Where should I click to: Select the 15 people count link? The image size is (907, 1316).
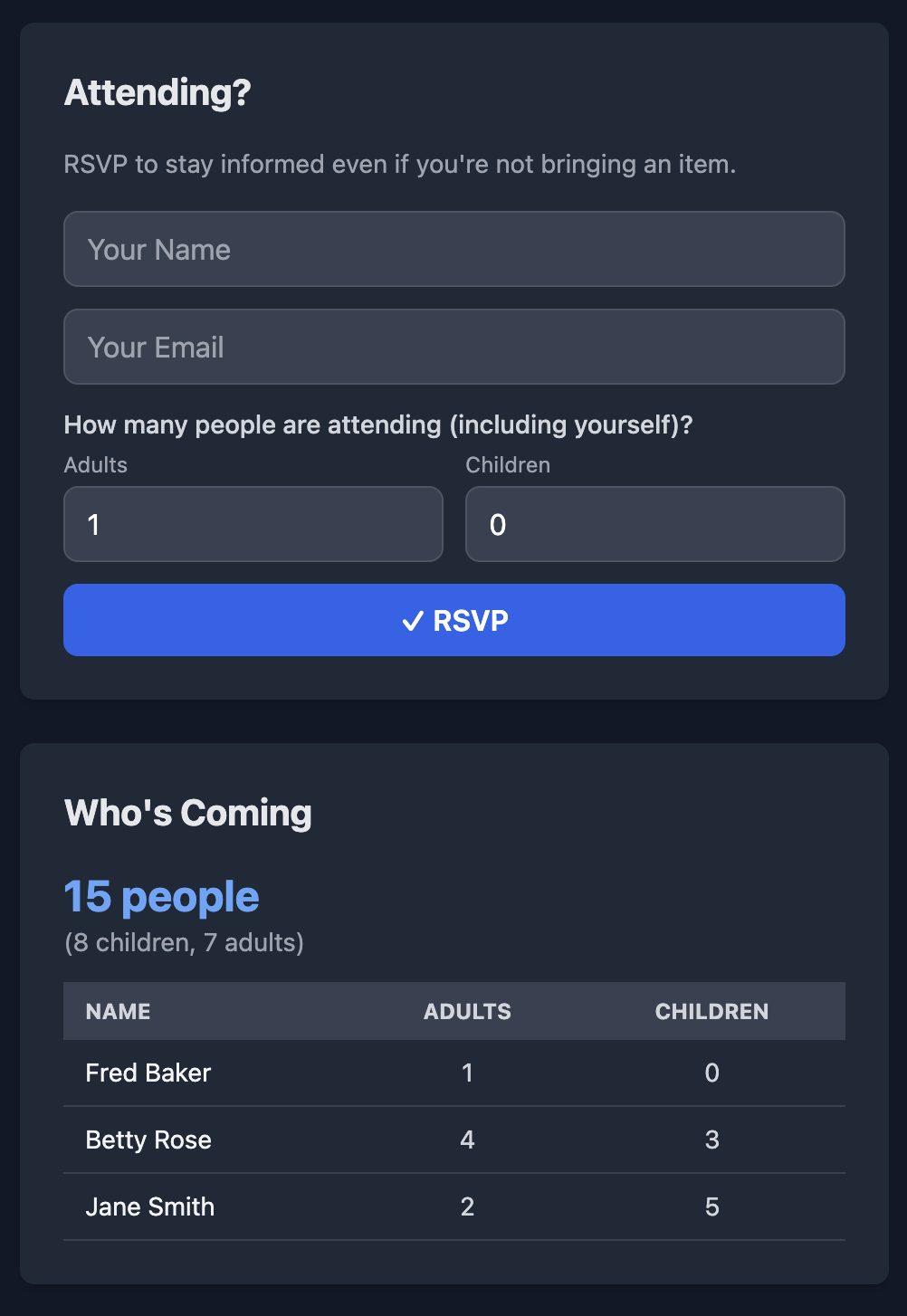point(161,895)
